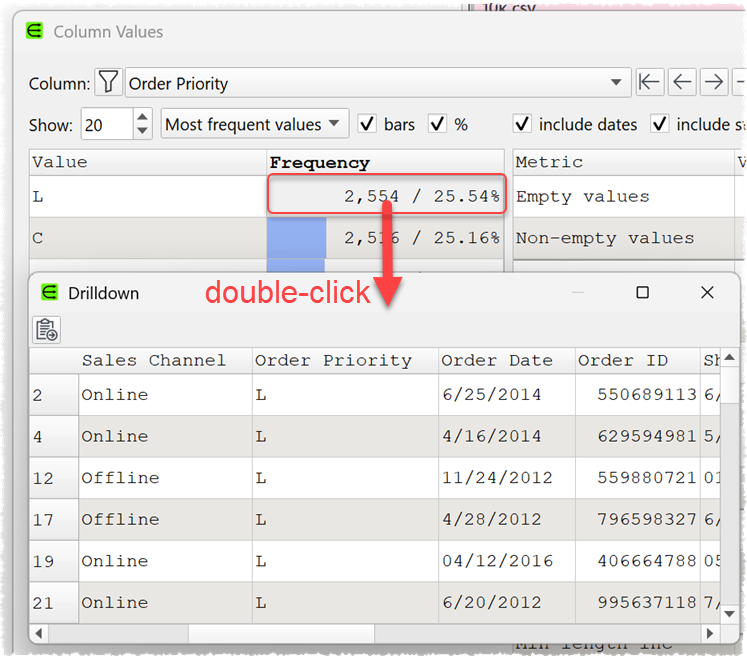
Task: Select the L value row cell
Action: tap(148, 196)
